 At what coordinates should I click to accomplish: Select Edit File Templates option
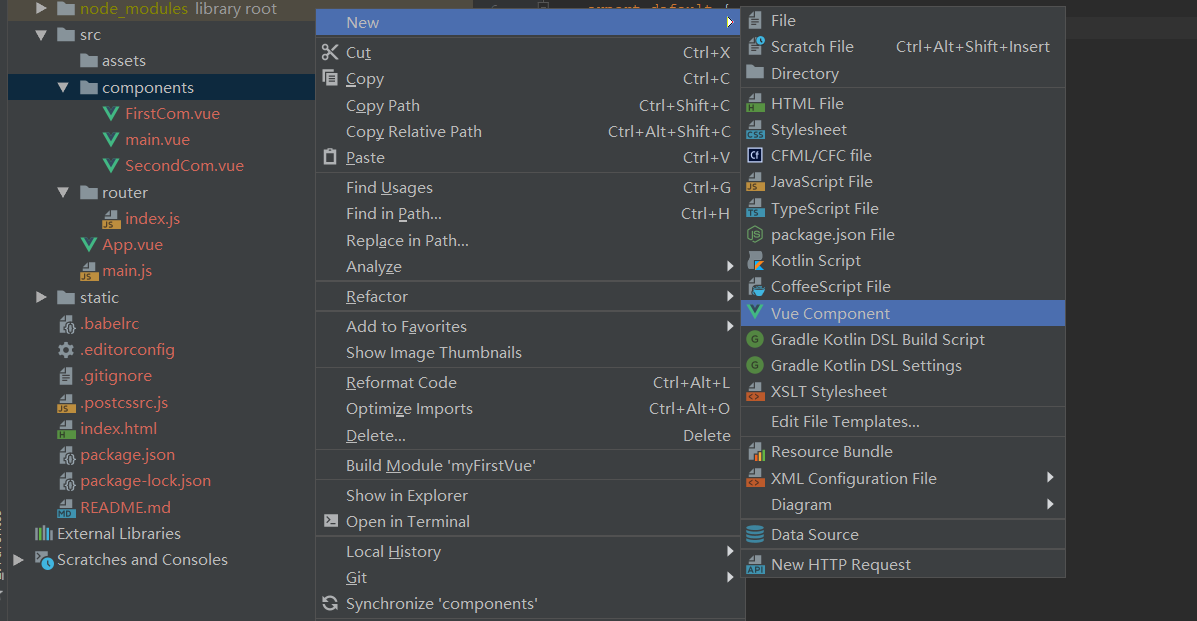coord(845,422)
